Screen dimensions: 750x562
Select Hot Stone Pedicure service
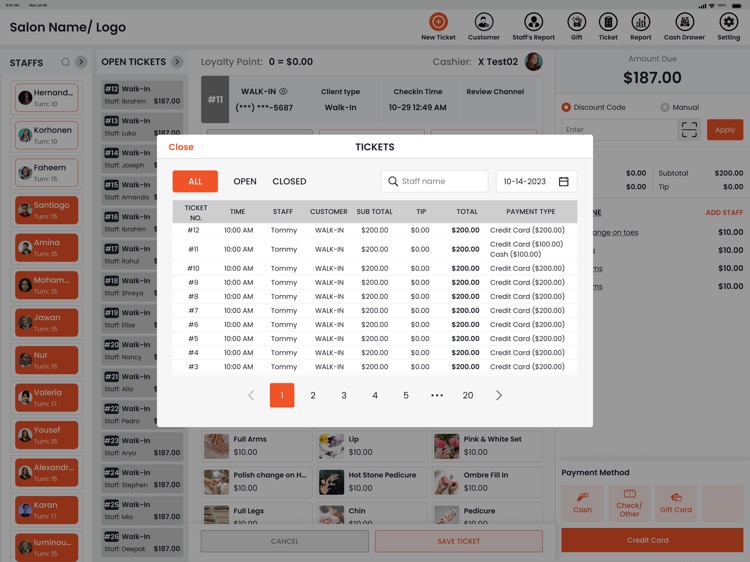pos(372,482)
